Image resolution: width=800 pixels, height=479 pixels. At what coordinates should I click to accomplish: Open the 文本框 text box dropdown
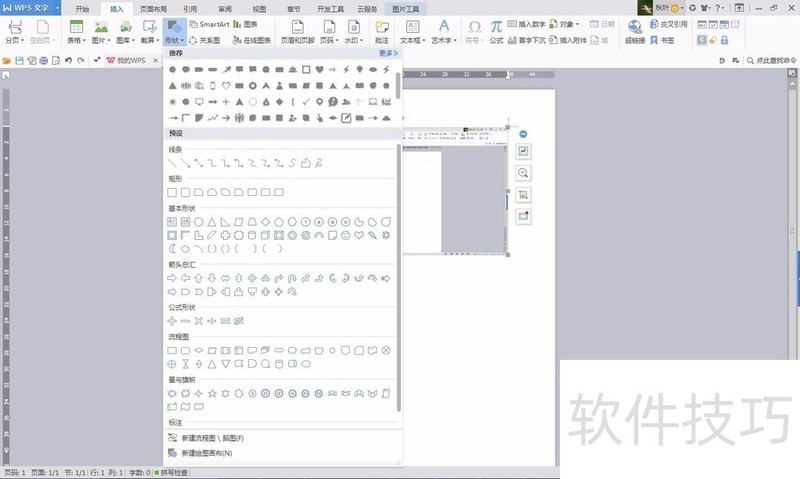[x=412, y=32]
